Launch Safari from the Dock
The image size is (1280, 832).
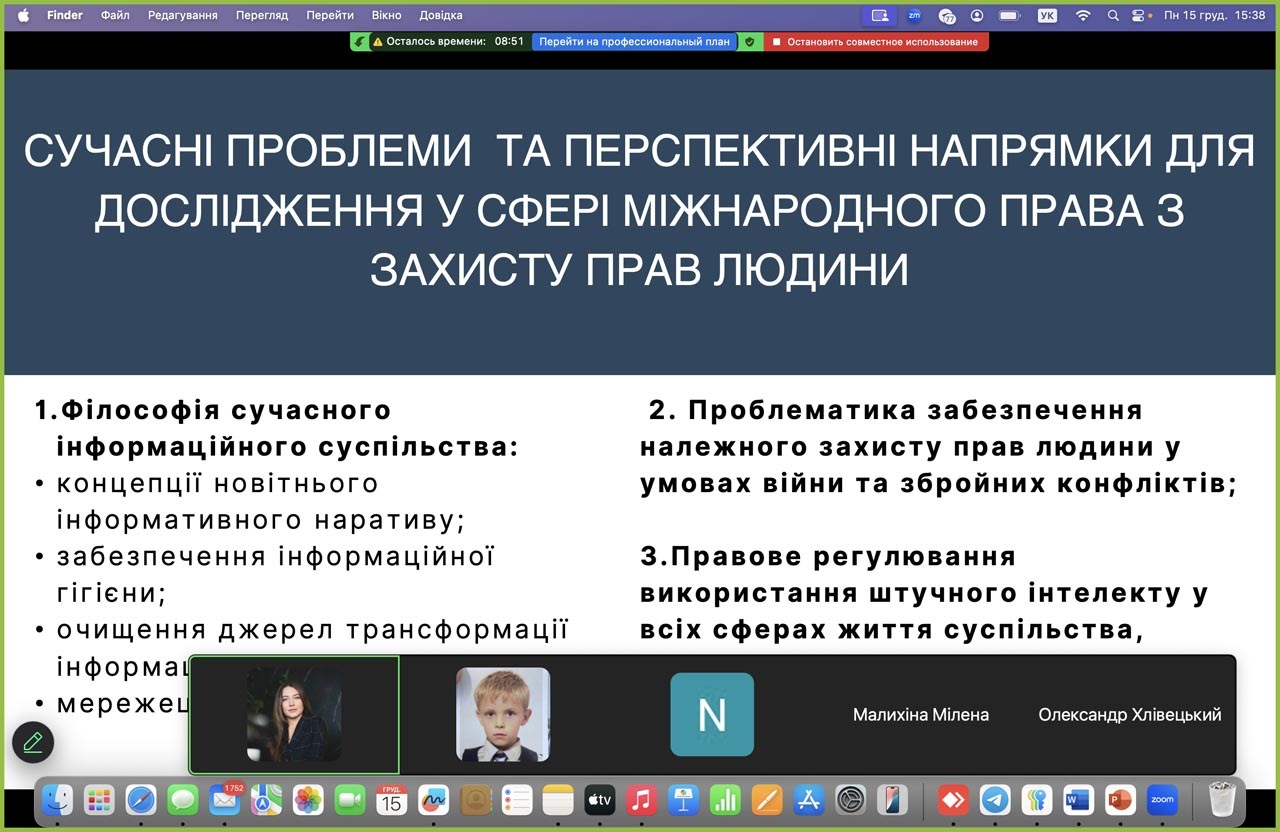tap(141, 800)
